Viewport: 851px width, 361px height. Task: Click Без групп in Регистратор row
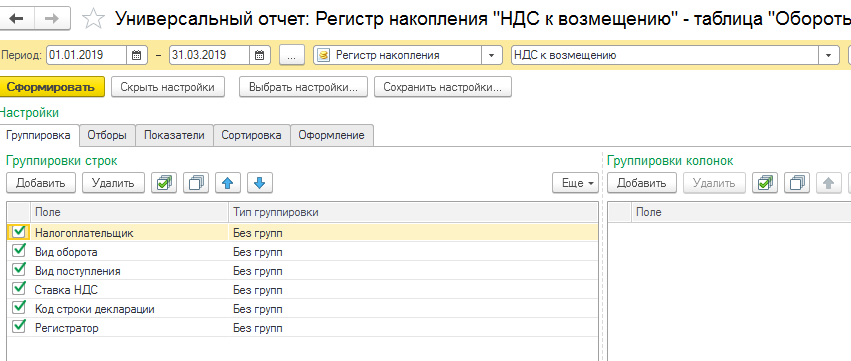coord(258,328)
